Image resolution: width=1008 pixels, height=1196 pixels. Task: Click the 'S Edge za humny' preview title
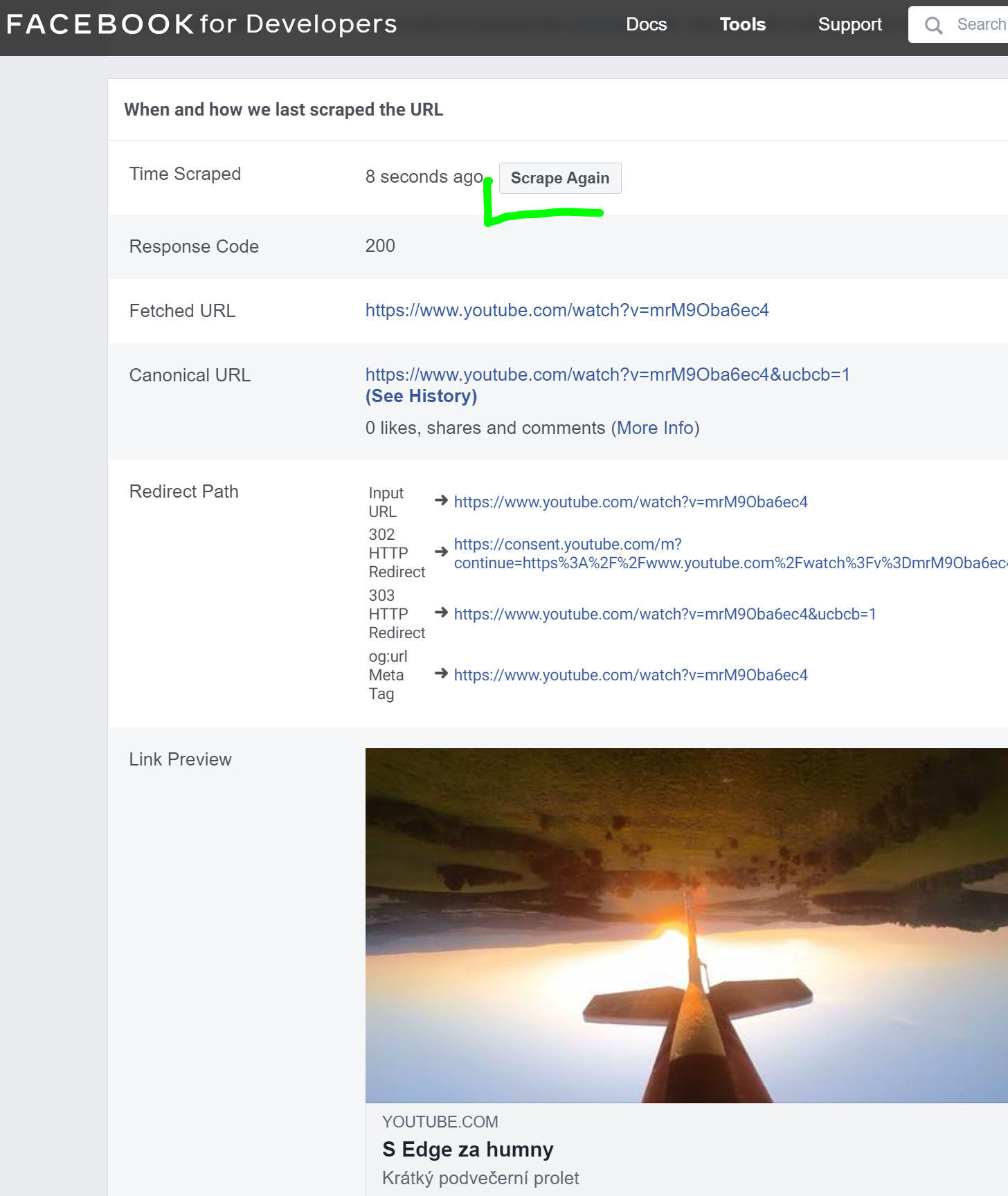[467, 1150]
